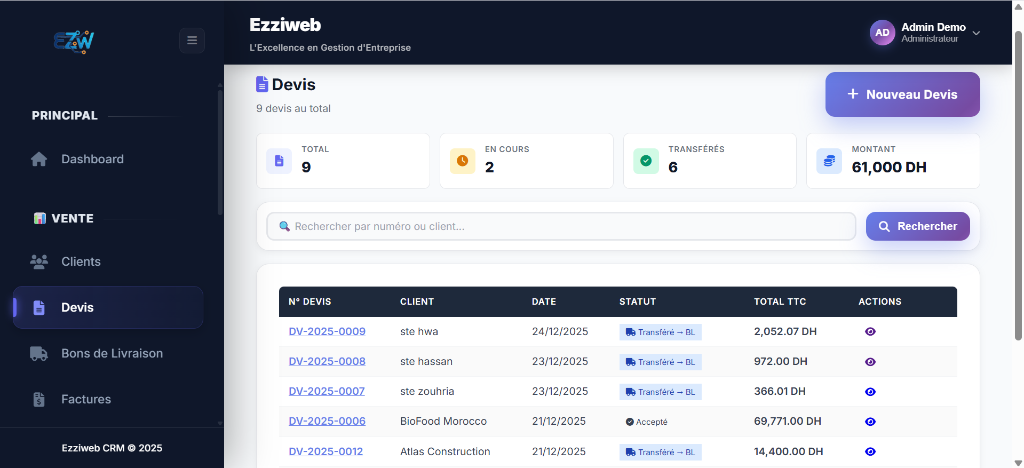View quote DV-2025-0007 with eye icon
Image resolution: width=1024 pixels, height=468 pixels.
point(870,392)
